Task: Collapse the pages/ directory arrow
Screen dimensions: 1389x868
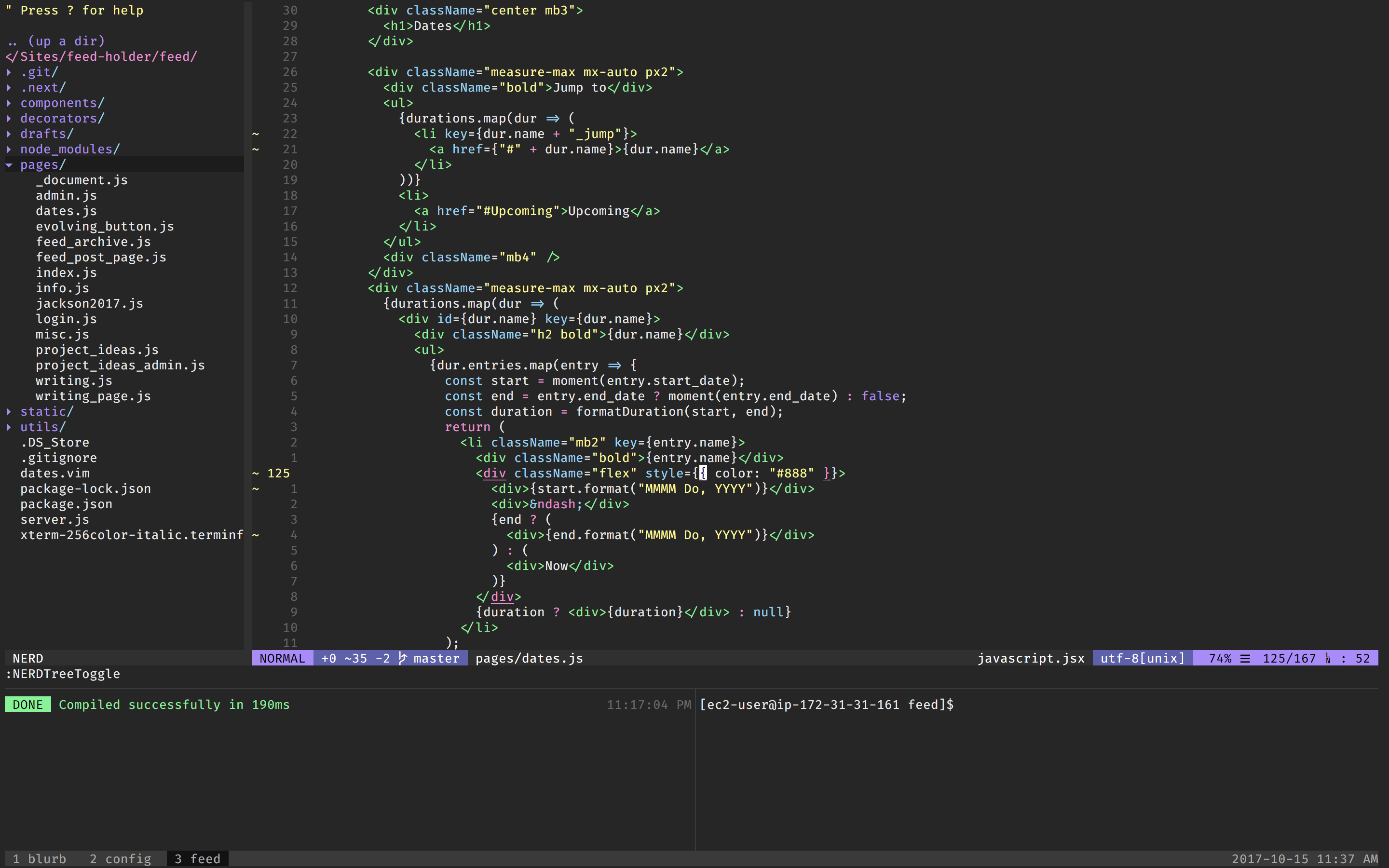Action: tap(9, 165)
